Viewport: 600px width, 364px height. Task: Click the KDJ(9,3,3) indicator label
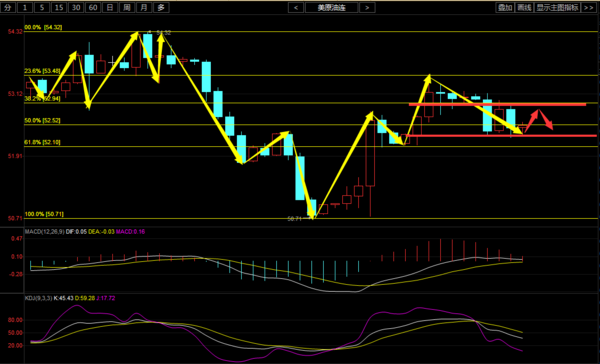pyautogui.click(x=38, y=298)
